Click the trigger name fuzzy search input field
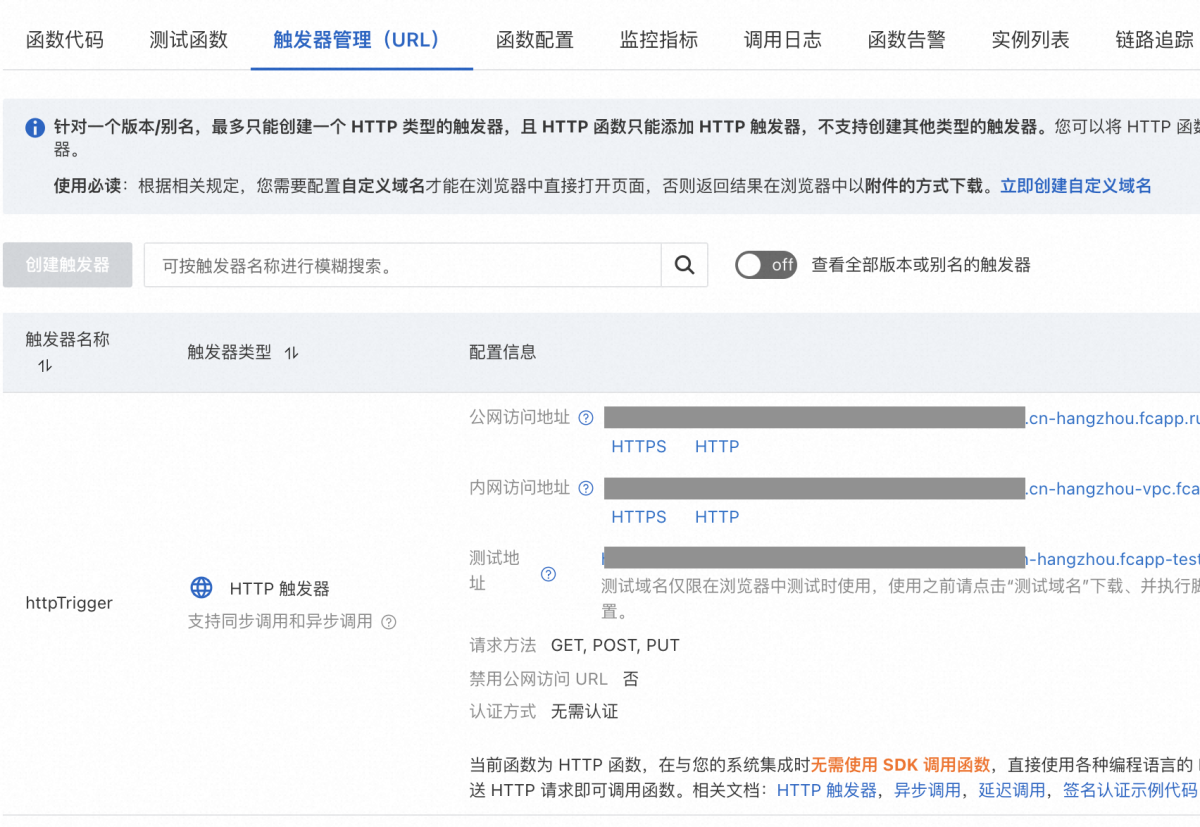The image size is (1200, 827). click(400, 264)
